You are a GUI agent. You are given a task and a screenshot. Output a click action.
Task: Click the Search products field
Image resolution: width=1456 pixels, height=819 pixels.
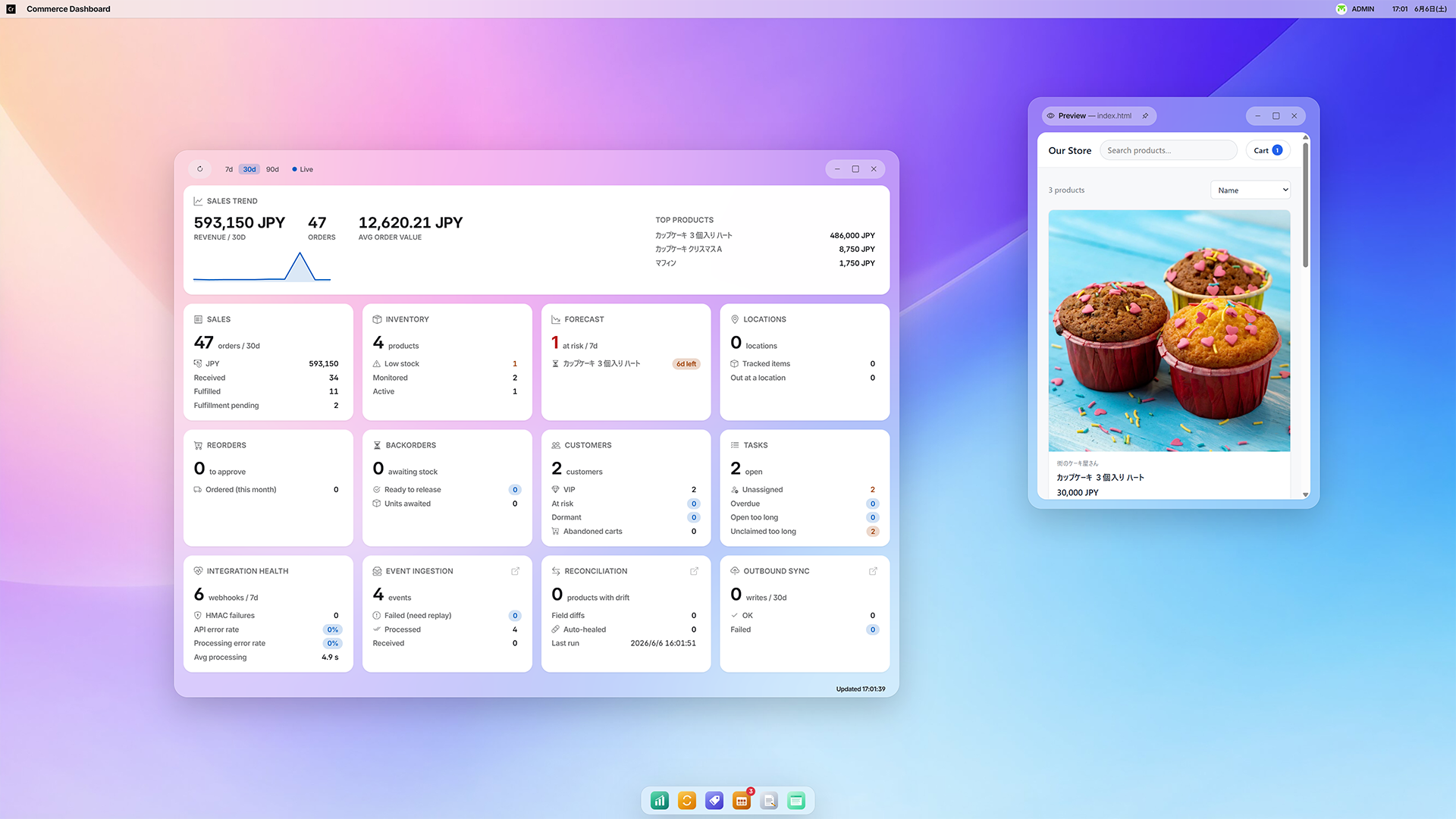pyautogui.click(x=1169, y=150)
